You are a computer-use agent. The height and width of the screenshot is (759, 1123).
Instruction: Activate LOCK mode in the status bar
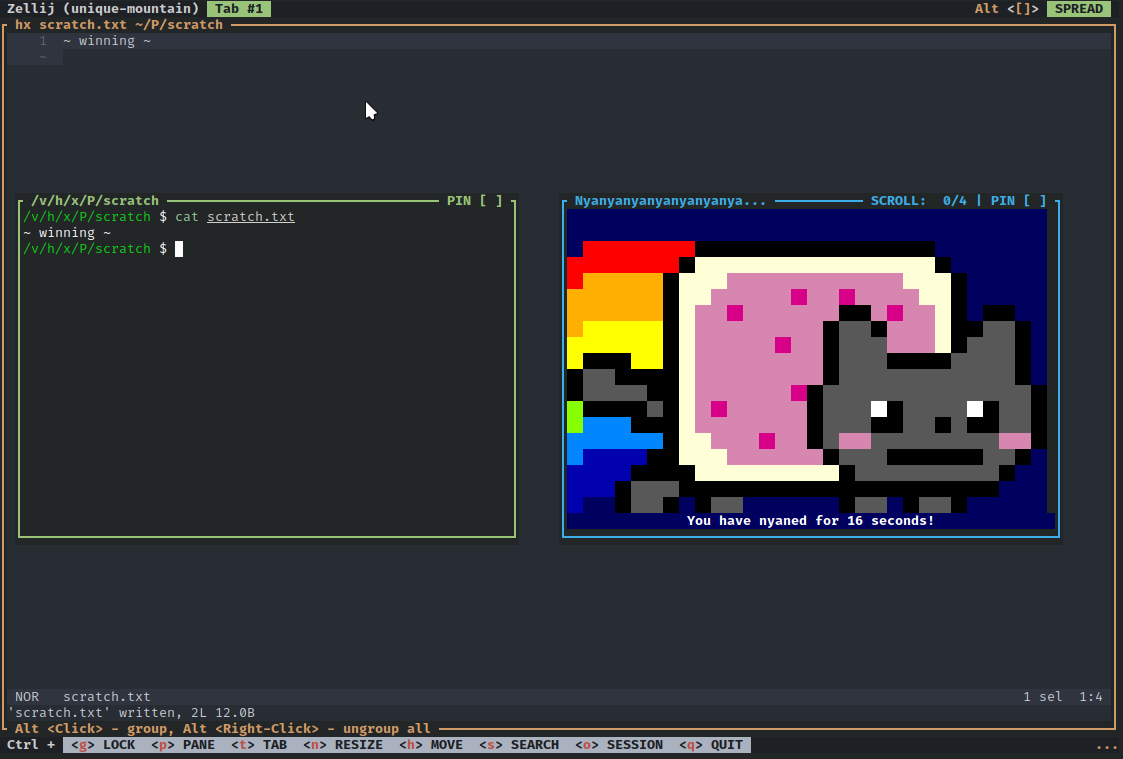pyautogui.click(x=103, y=745)
